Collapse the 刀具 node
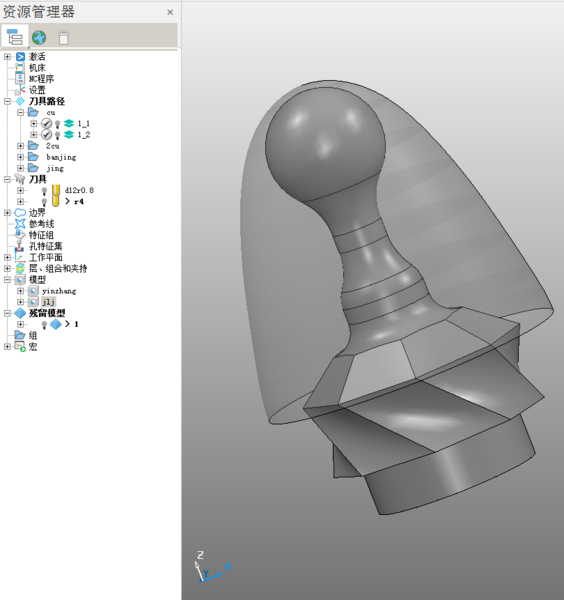Image resolution: width=564 pixels, height=600 pixels. [7, 179]
